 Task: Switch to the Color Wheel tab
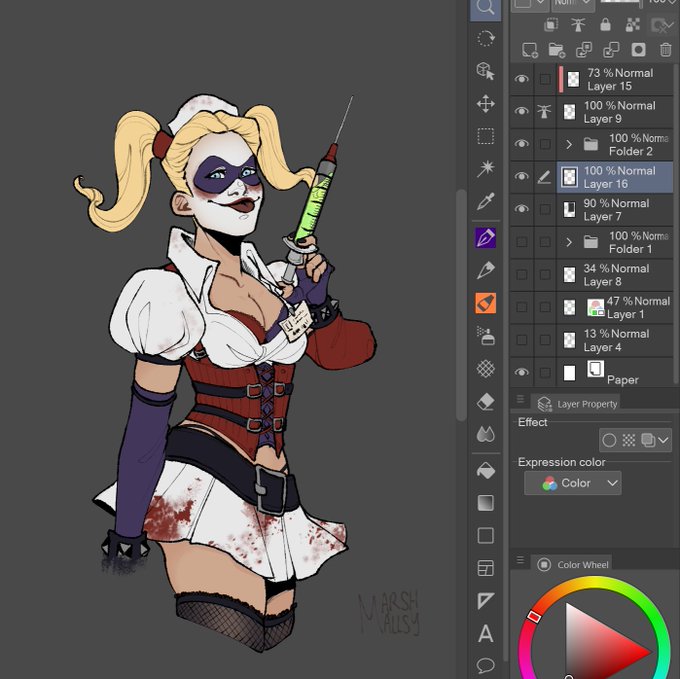pos(572,565)
